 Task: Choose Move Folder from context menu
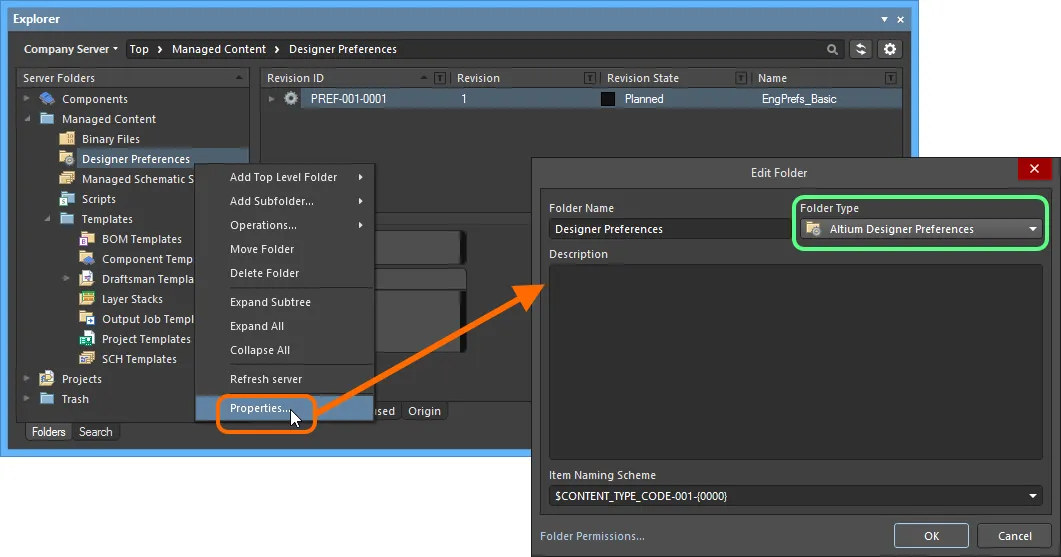click(x=284, y=249)
